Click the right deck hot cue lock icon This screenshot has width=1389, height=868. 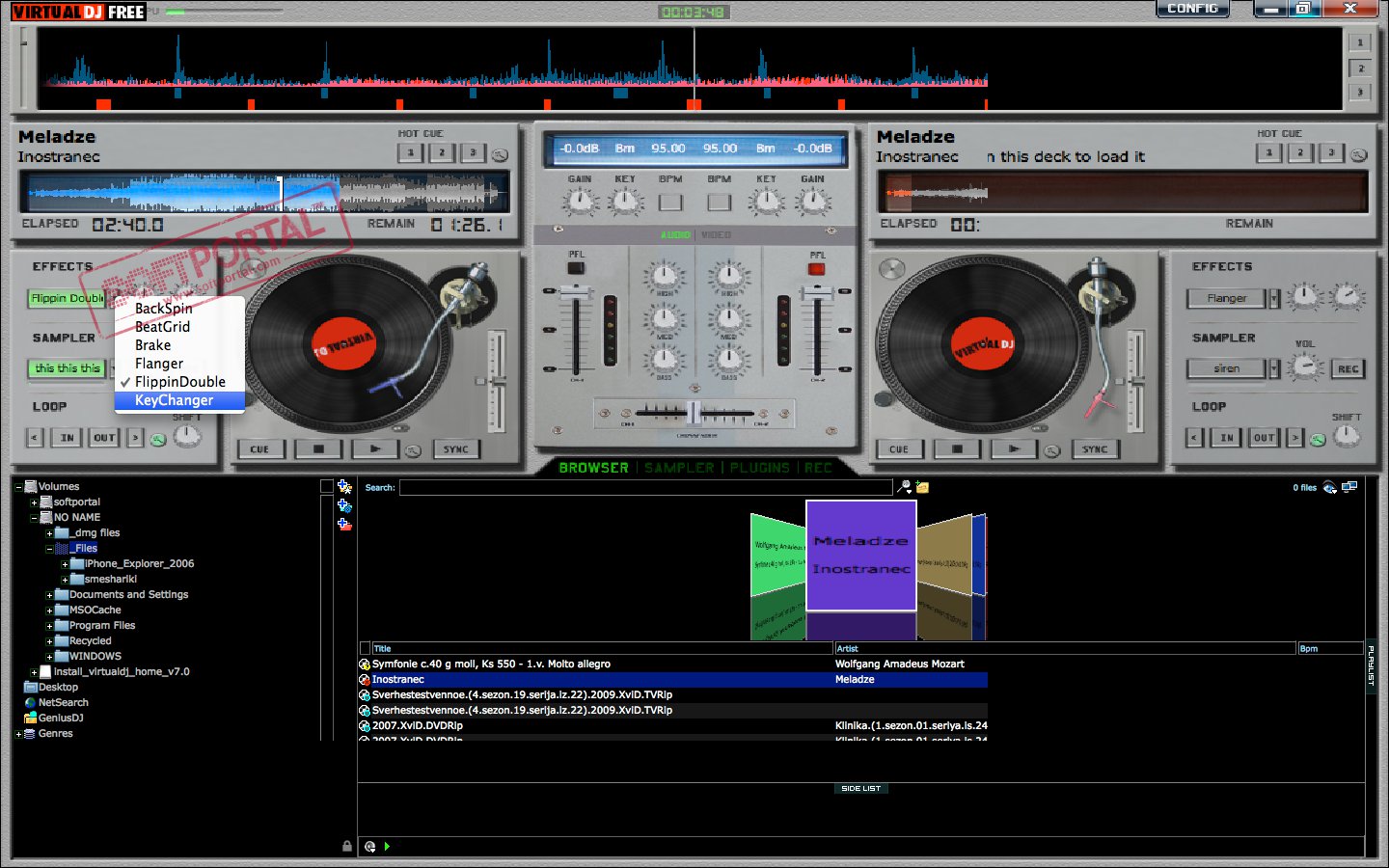(1359, 154)
